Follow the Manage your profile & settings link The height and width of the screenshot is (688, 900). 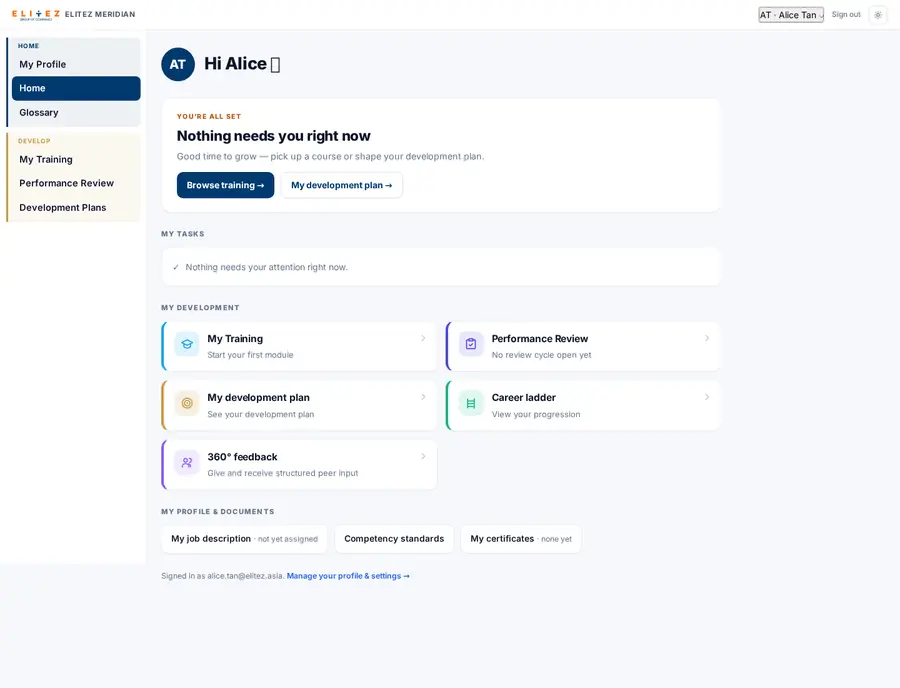(348, 576)
